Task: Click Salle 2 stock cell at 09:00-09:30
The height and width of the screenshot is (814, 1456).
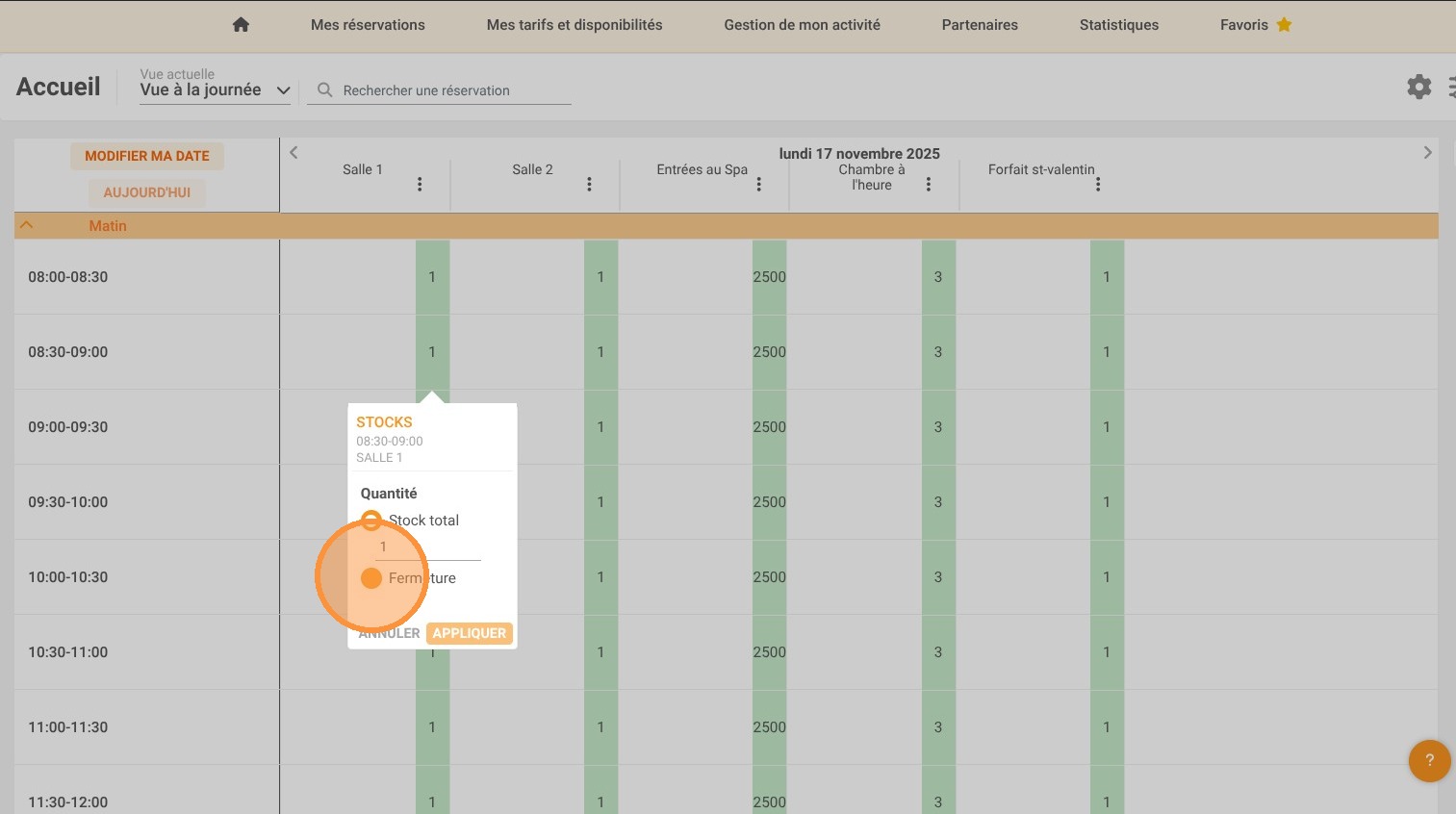Action: point(600,427)
